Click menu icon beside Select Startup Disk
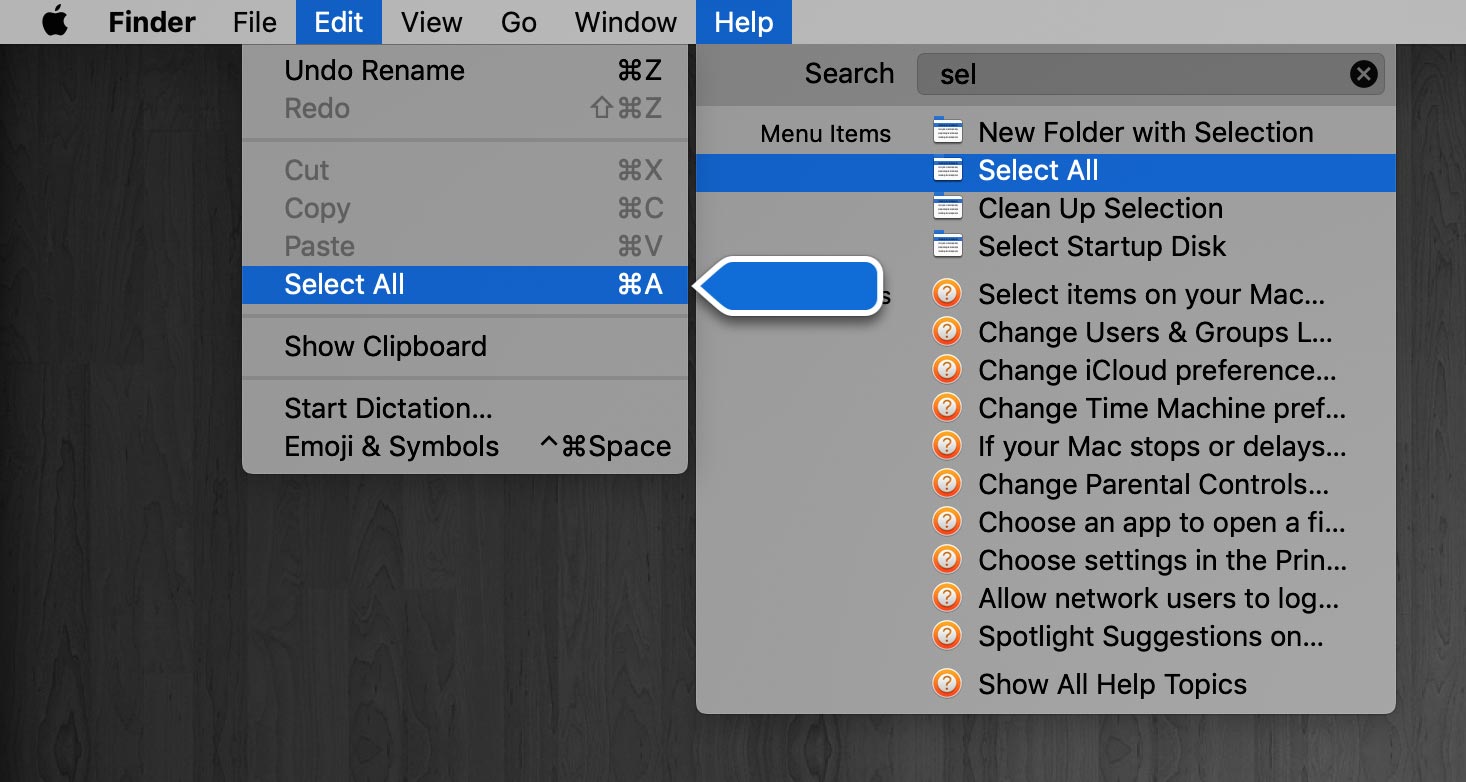This screenshot has height=782, width=1466. 947,246
